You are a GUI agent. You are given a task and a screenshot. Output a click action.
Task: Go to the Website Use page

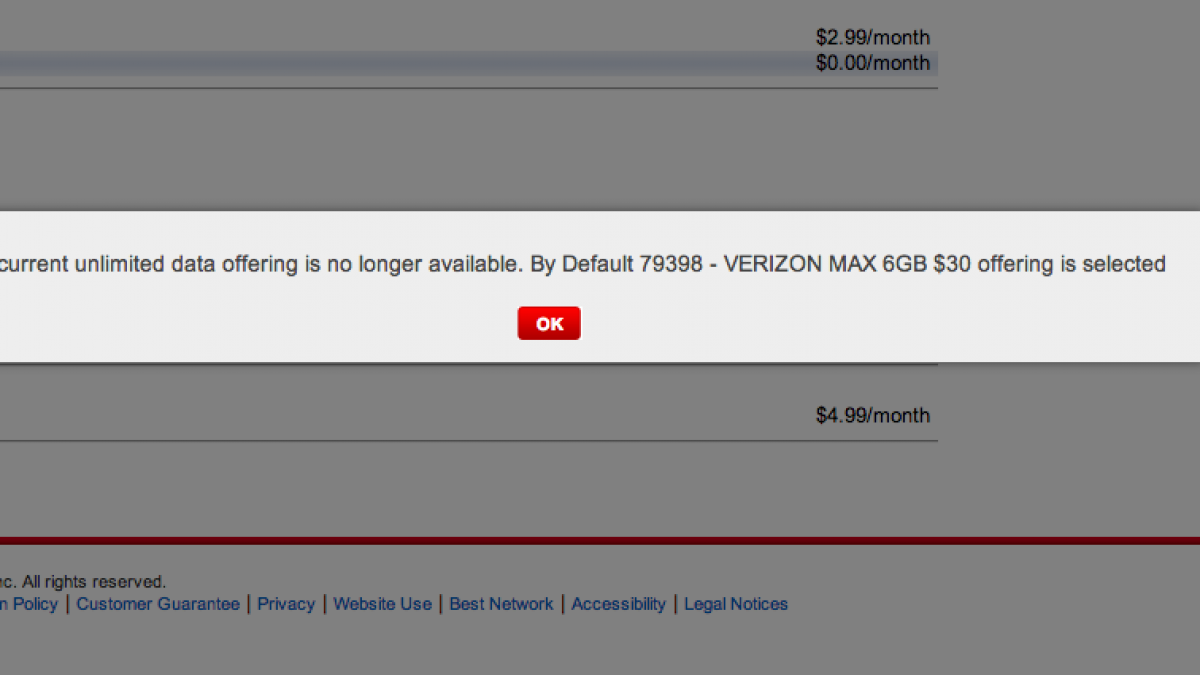pos(382,604)
